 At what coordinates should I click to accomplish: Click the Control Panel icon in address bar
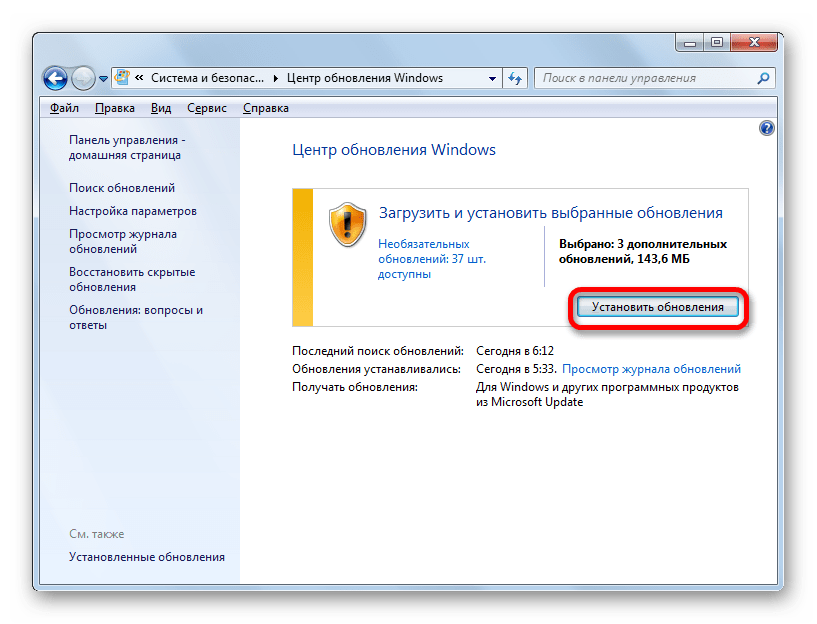[x=122, y=78]
